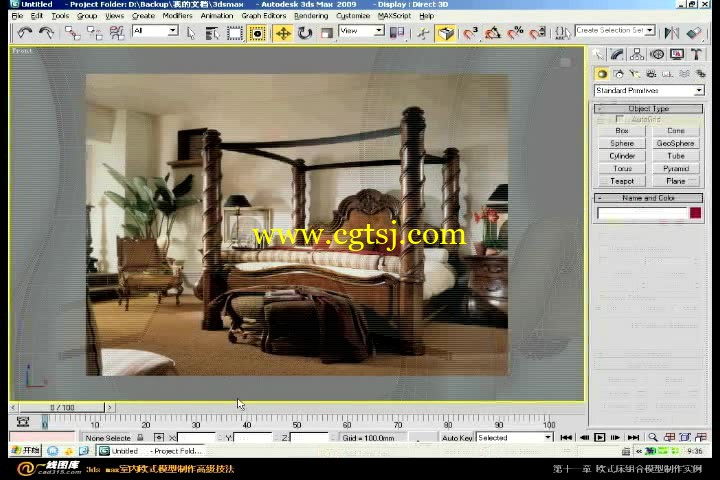This screenshot has width=720, height=480.
Task: Click the Rectangular Selection Region icon
Action: click(x=235, y=33)
